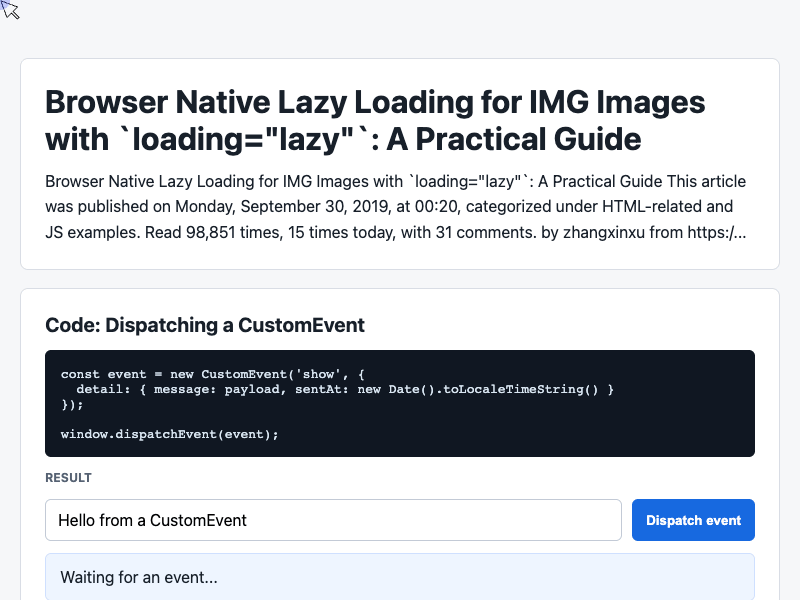Viewport: 800px width, 600px height.
Task: Click the 'Code: Dispatching a CustomEvent' heading
Action: click(x=205, y=325)
